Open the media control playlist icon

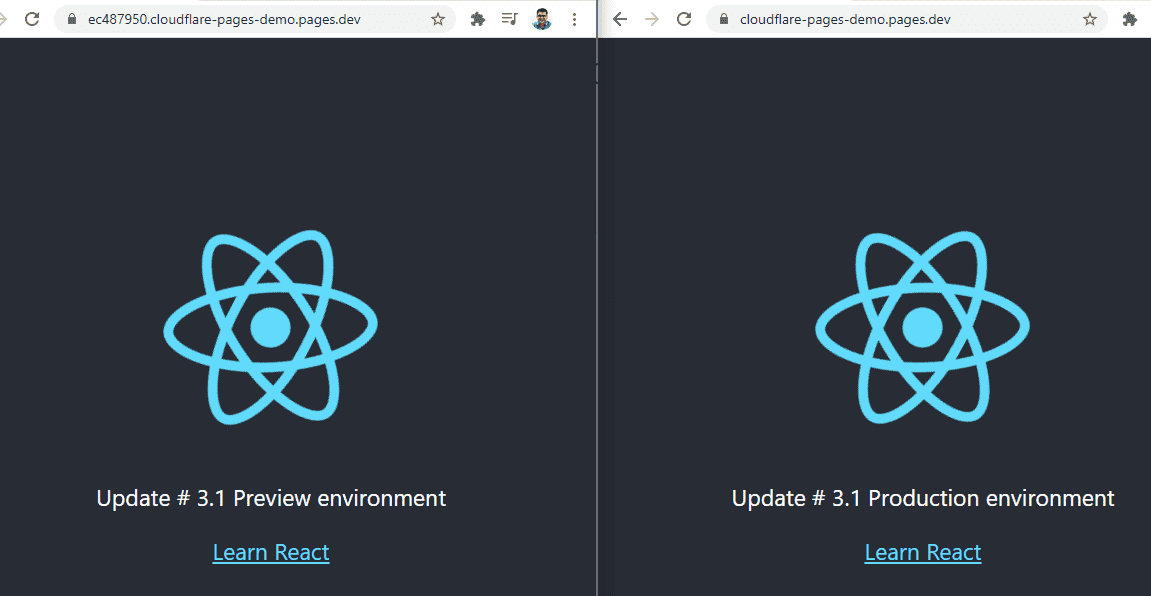coord(509,19)
